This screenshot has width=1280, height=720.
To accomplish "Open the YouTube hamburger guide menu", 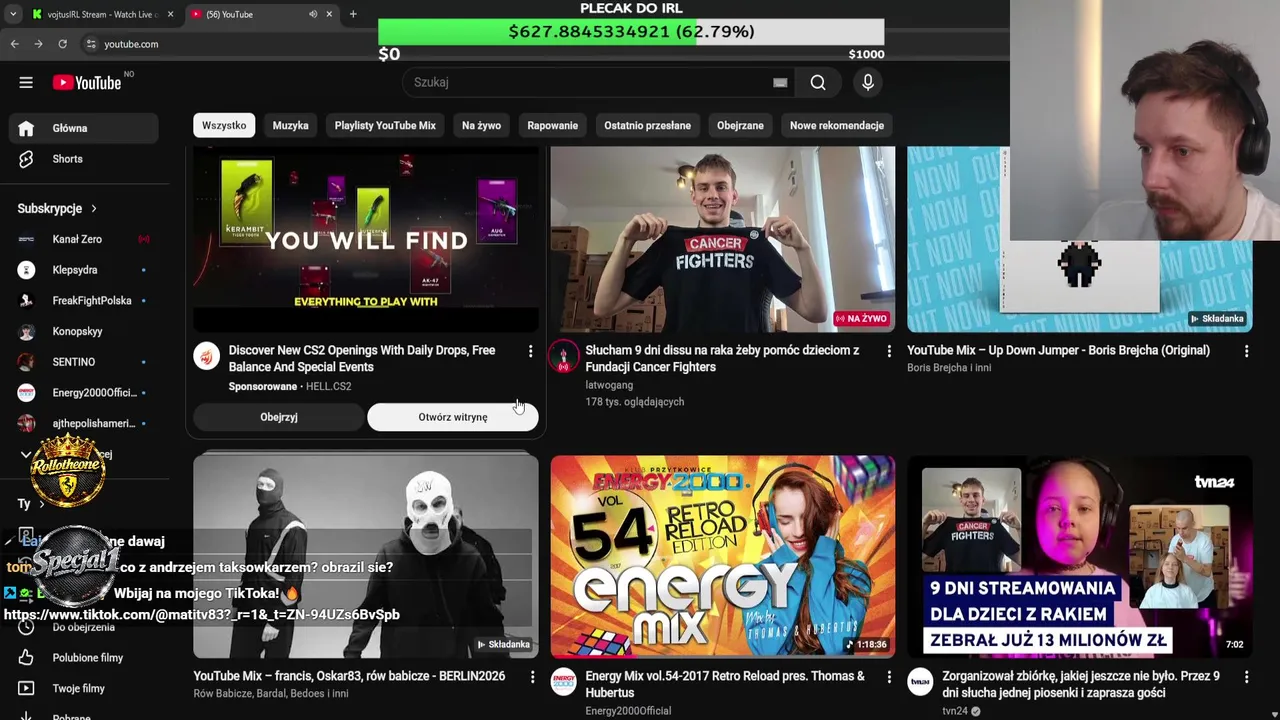I will tap(26, 83).
